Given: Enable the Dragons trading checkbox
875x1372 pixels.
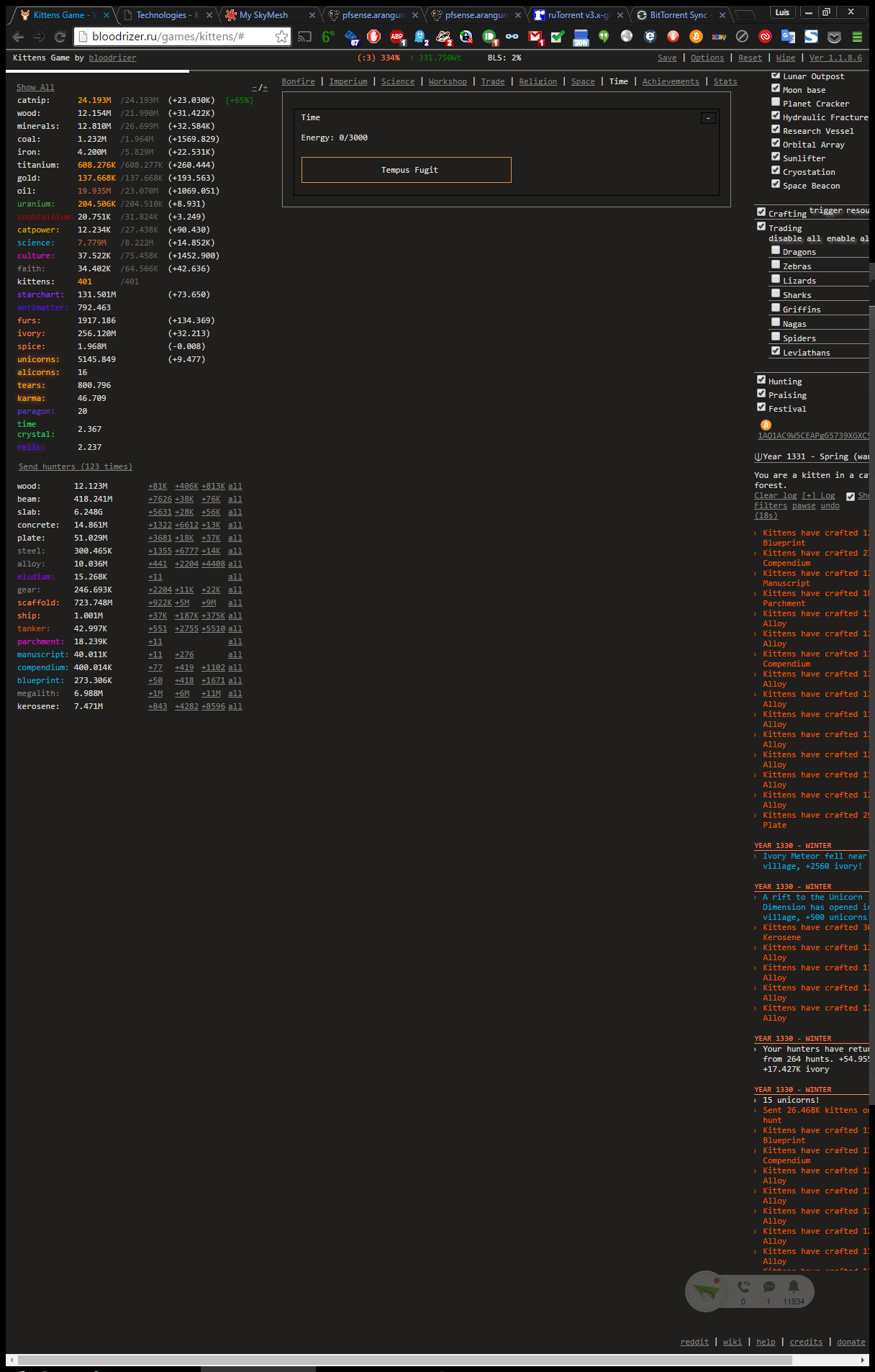Looking at the screenshot, I should click(x=776, y=251).
